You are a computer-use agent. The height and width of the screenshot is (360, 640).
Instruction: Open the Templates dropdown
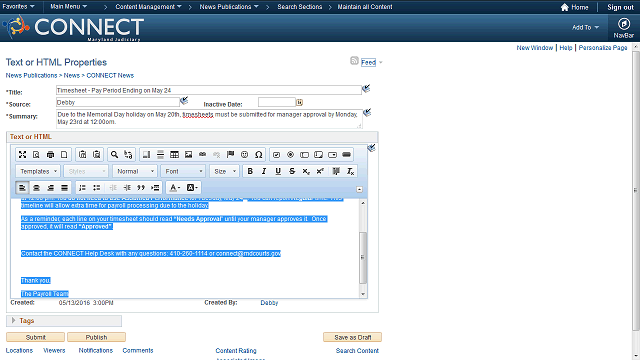pos(38,171)
